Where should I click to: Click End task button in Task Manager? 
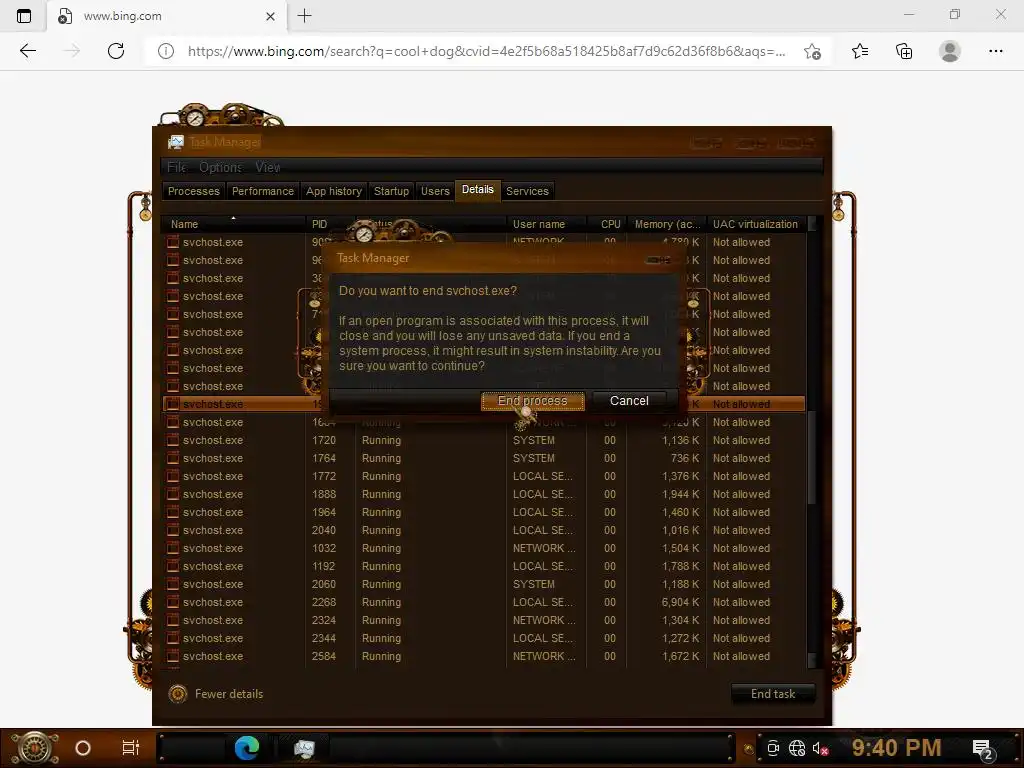click(773, 694)
